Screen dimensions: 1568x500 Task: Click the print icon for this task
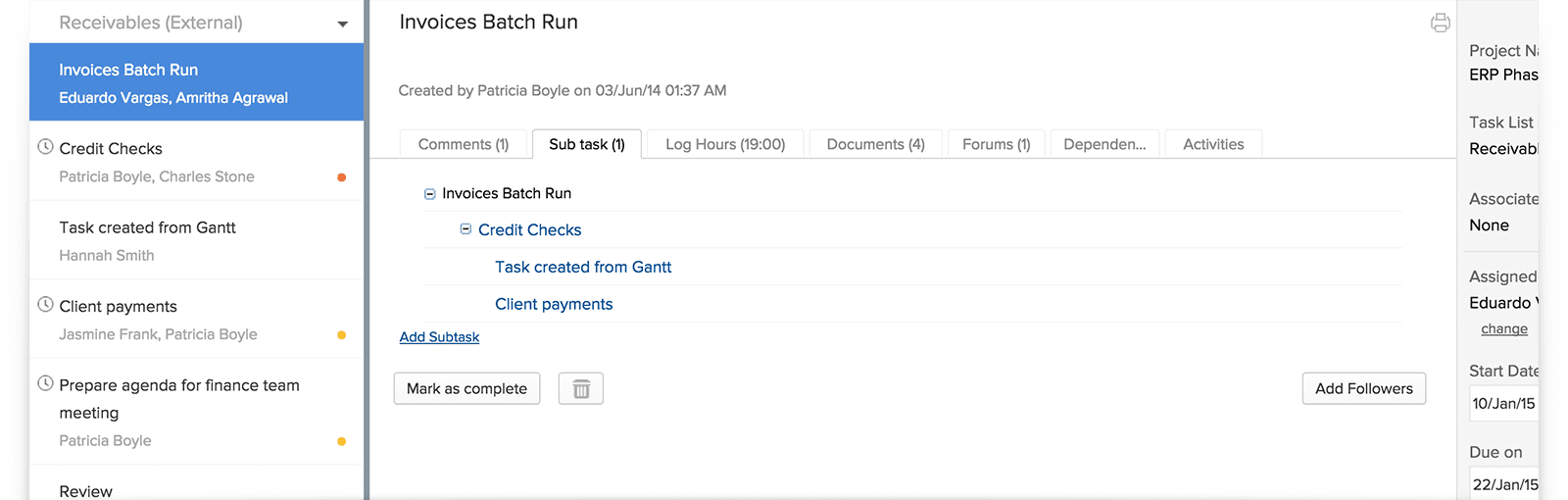point(1440,23)
